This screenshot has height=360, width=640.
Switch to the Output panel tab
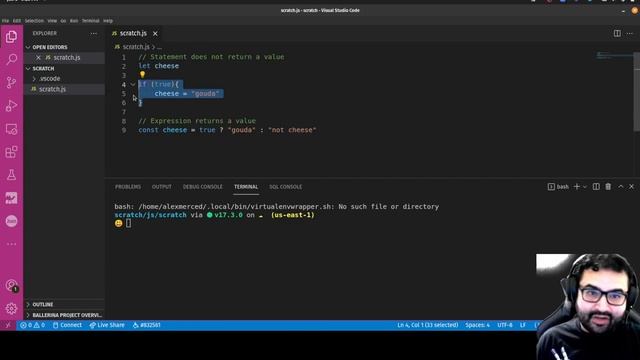(x=162, y=187)
